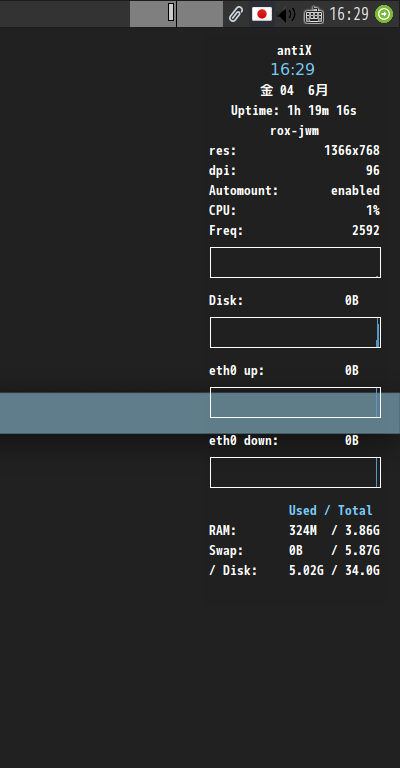
Task: Click the resolution value '1366x768'
Action: (x=352, y=150)
